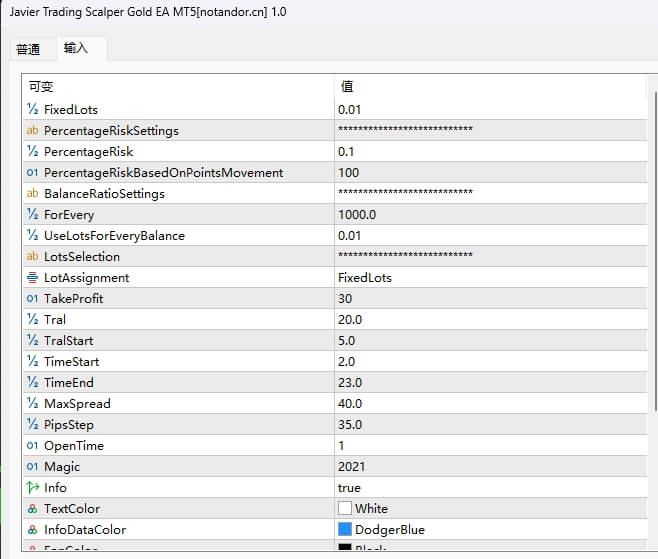Click the InfoDataColor palette icon

(x=33, y=529)
